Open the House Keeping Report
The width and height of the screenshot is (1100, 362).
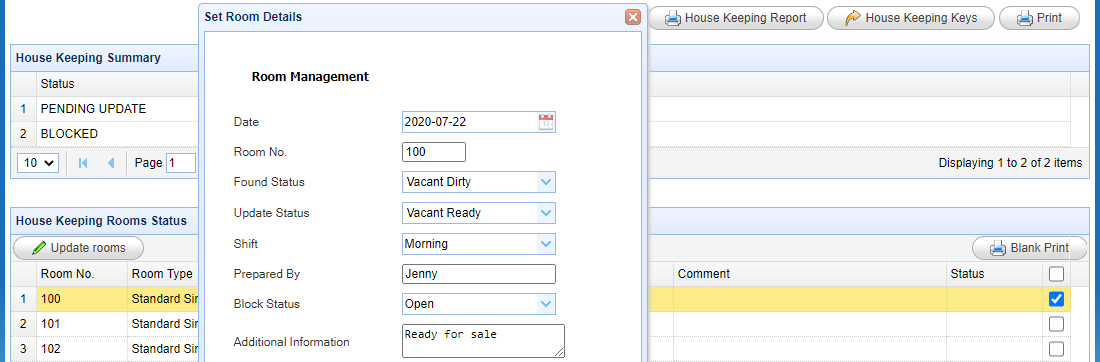[735, 18]
